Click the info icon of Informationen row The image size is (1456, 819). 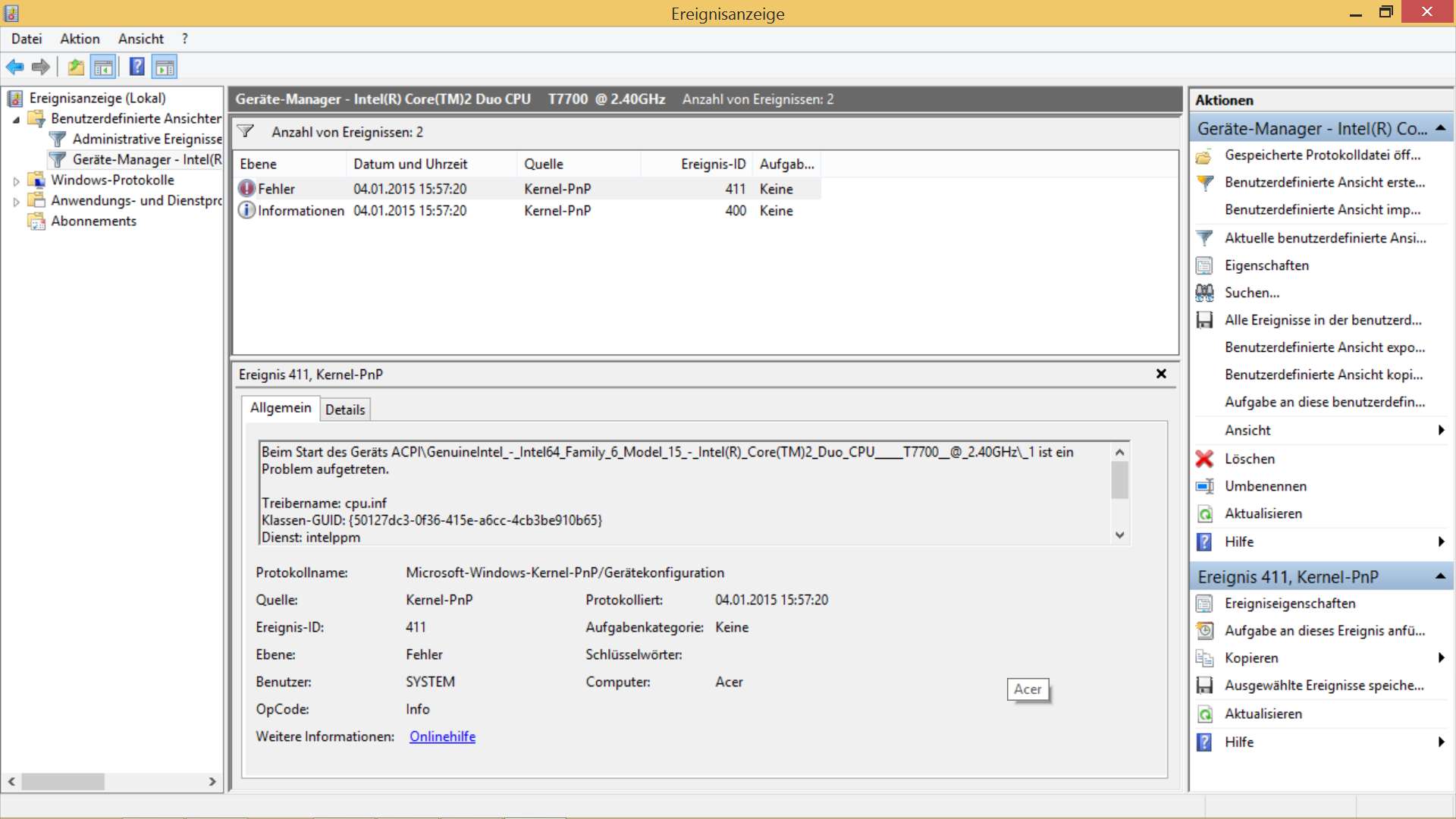(x=246, y=210)
